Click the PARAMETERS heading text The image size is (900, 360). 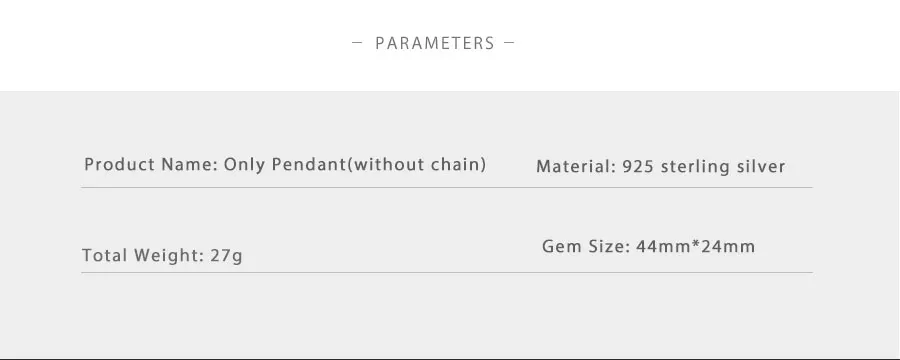(435, 43)
